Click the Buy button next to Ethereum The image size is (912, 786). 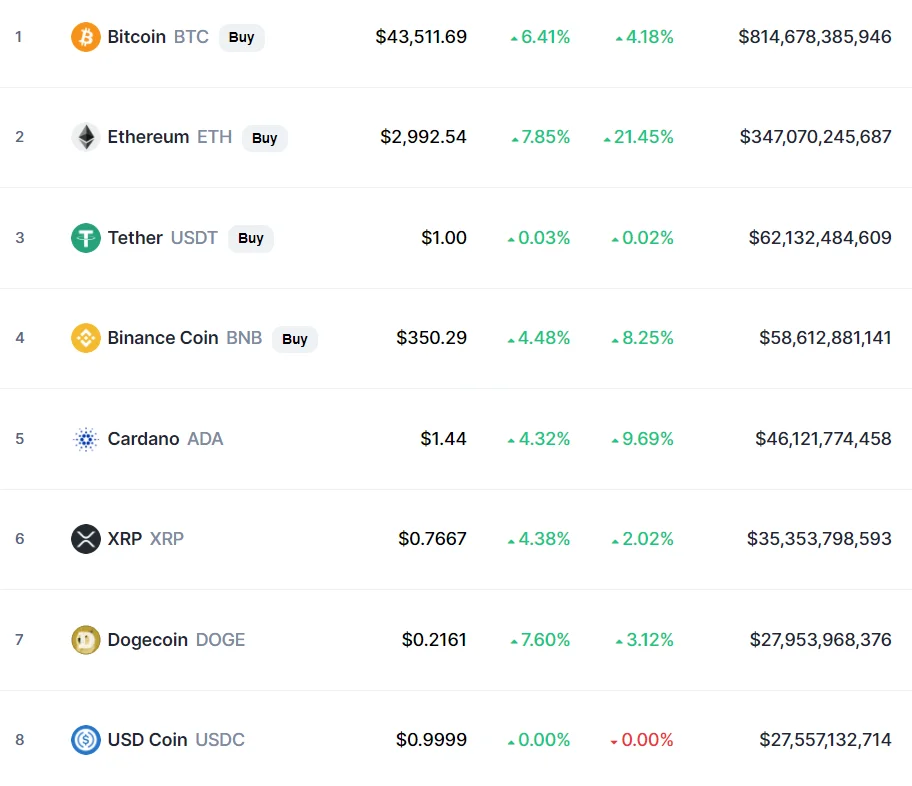point(265,138)
